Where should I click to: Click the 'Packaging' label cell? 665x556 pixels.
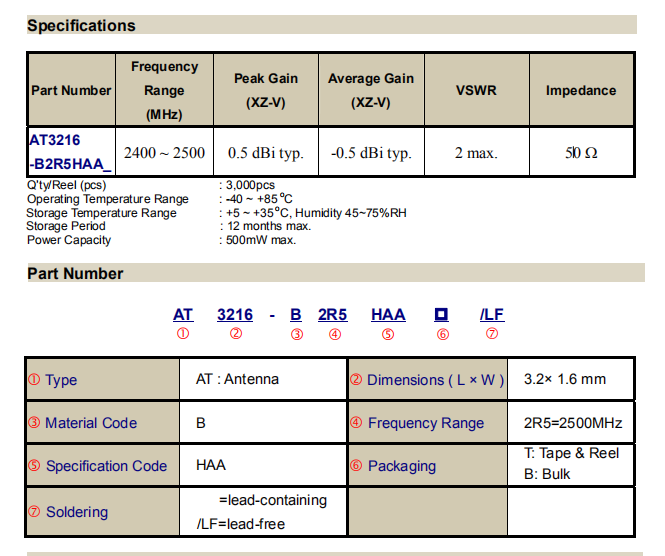pyautogui.click(x=428, y=466)
